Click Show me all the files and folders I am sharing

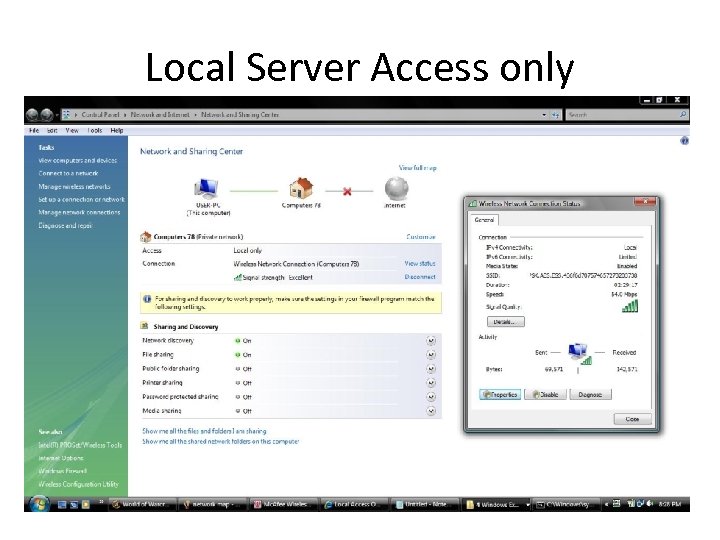pos(204,431)
